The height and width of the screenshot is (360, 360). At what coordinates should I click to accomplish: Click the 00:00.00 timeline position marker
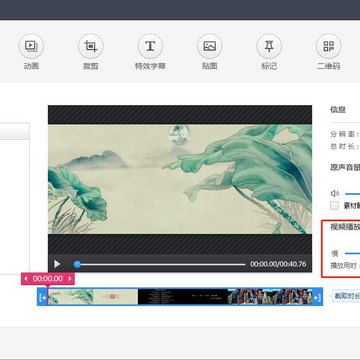pyautogui.click(x=48, y=279)
